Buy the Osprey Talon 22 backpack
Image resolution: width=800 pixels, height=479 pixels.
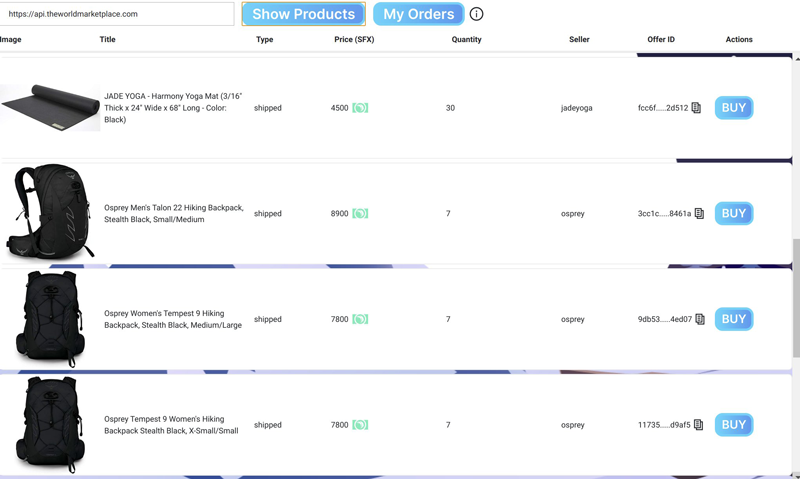(x=734, y=213)
